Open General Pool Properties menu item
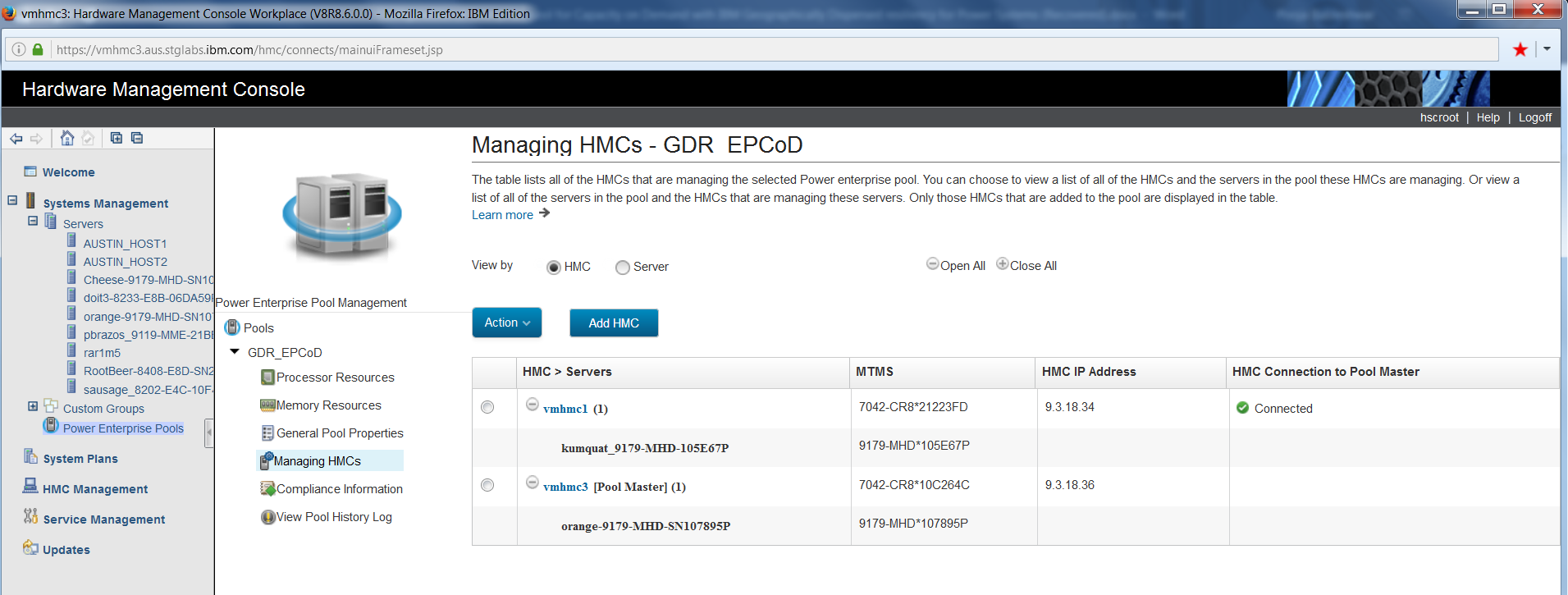 click(x=340, y=433)
